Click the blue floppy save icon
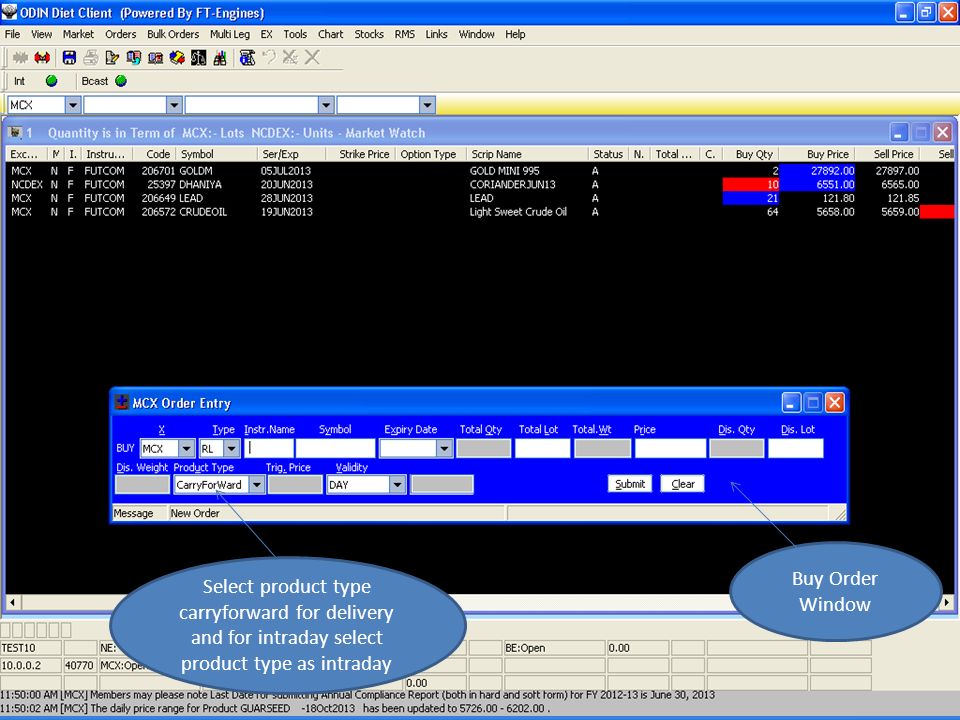960x720 pixels. (69, 58)
